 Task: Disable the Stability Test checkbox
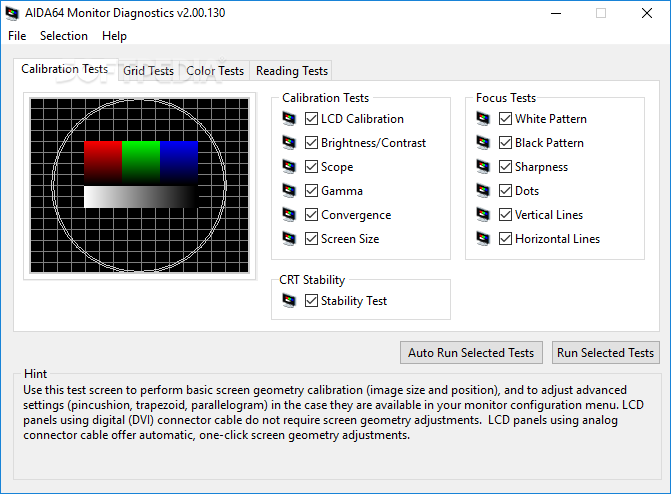coord(311,301)
